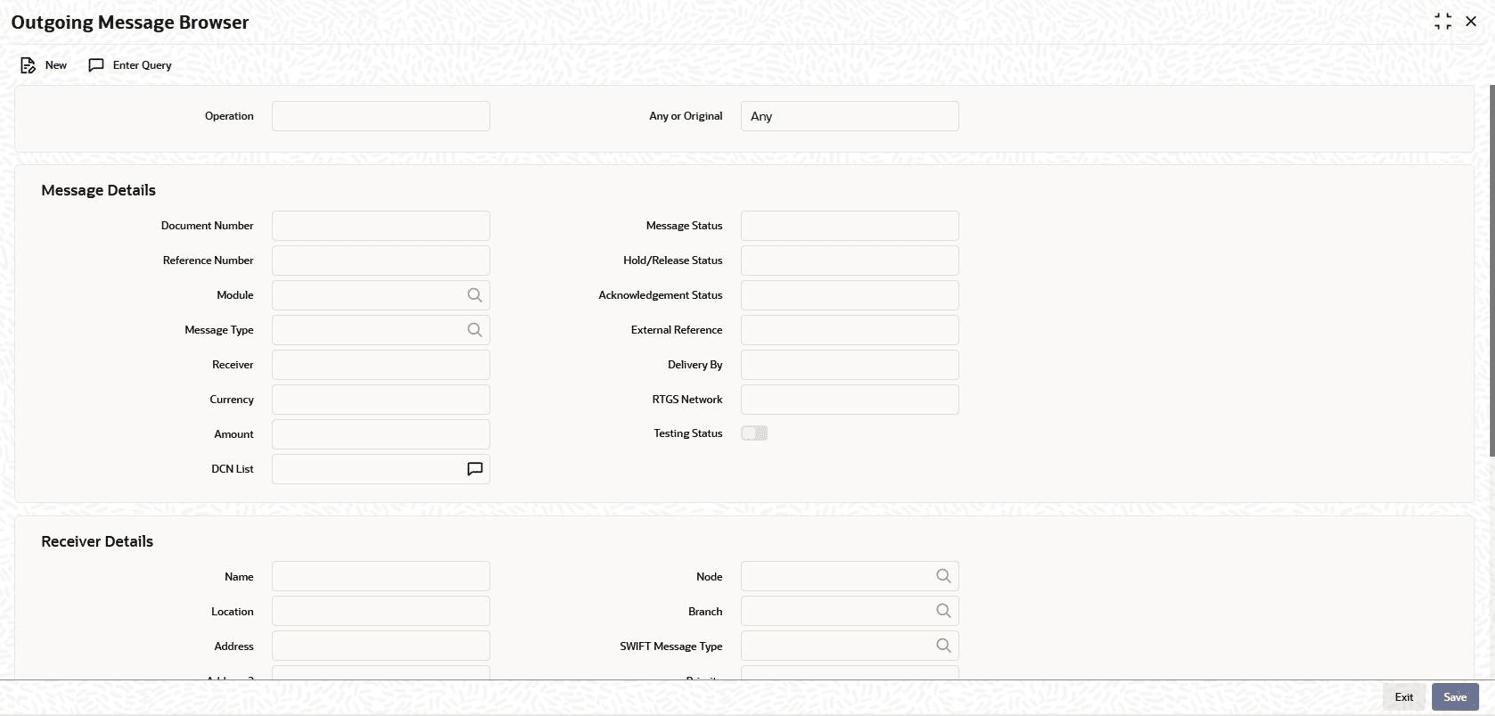This screenshot has height=716, width=1495.
Task: Focus the Address field
Action: coord(381,646)
